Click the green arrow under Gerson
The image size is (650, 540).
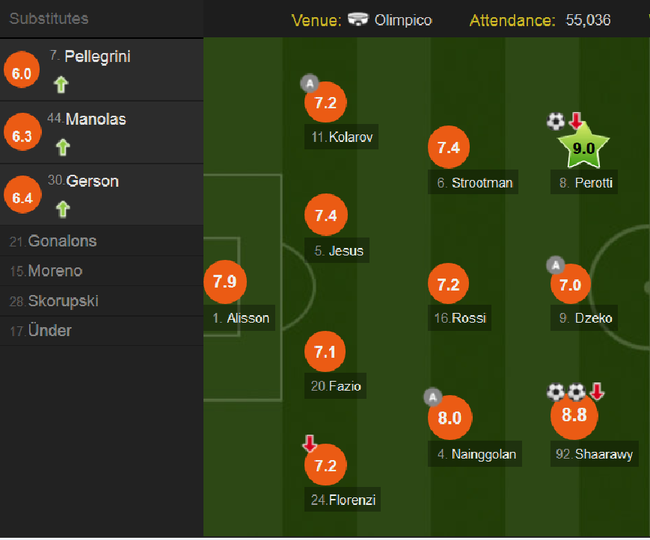pyautogui.click(x=63, y=209)
